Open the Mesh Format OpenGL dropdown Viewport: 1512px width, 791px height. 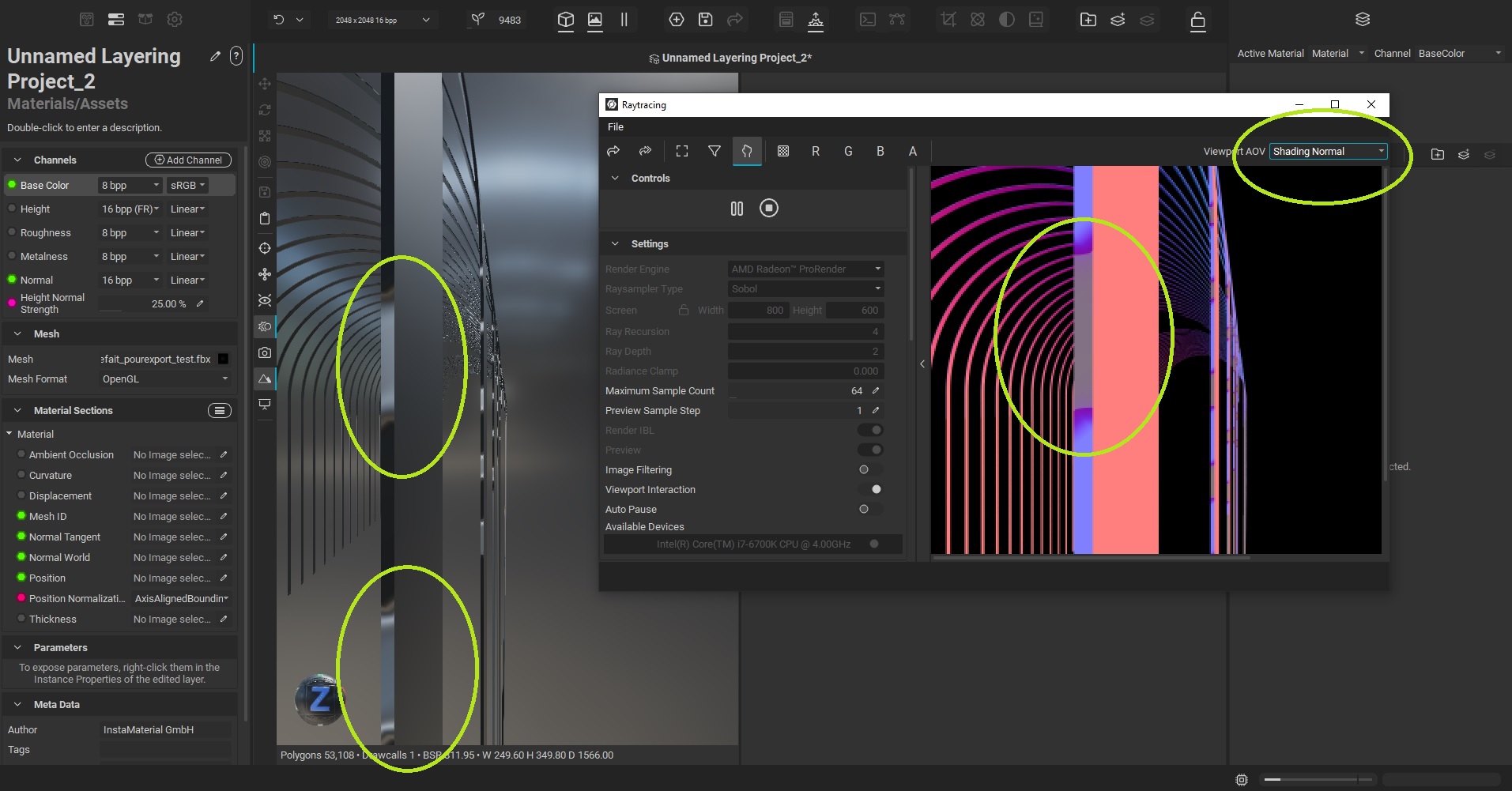(x=164, y=379)
